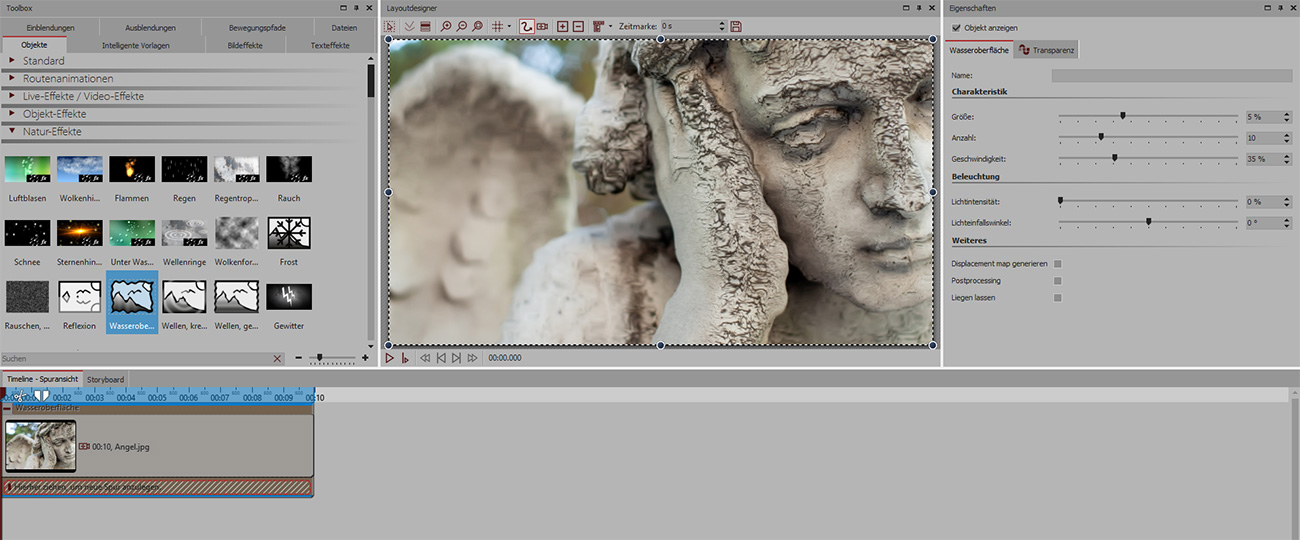Click the save disk icon beside Zeitmarke
This screenshot has height=540, width=1300.
[x=737, y=26]
